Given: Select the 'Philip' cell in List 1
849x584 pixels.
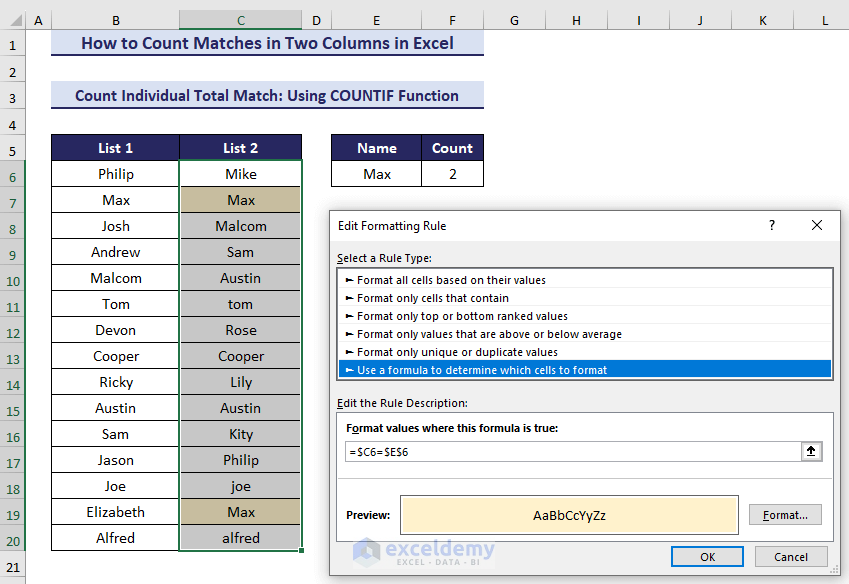Looking at the screenshot, I should [116, 174].
